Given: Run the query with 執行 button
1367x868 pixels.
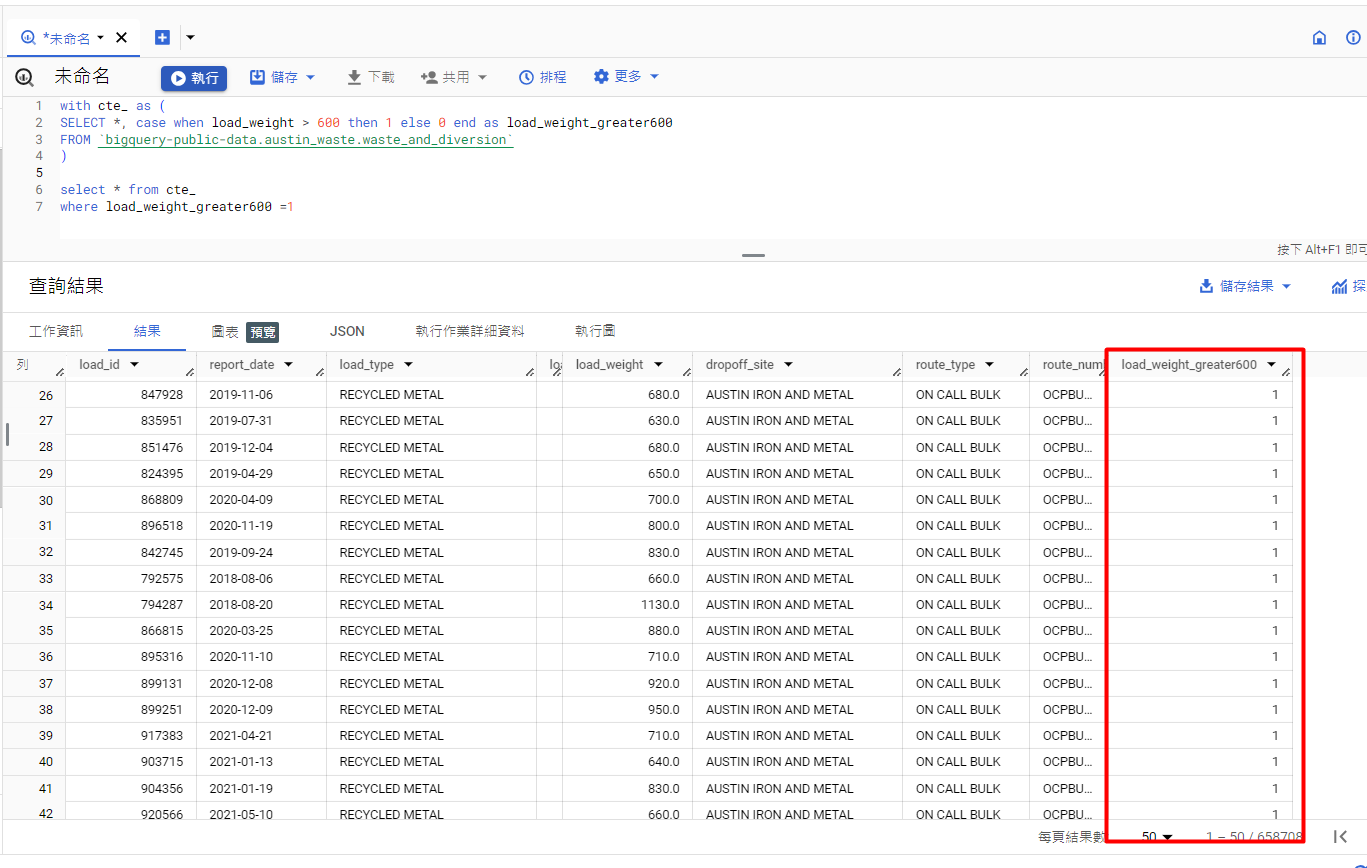Looking at the screenshot, I should coord(194,78).
